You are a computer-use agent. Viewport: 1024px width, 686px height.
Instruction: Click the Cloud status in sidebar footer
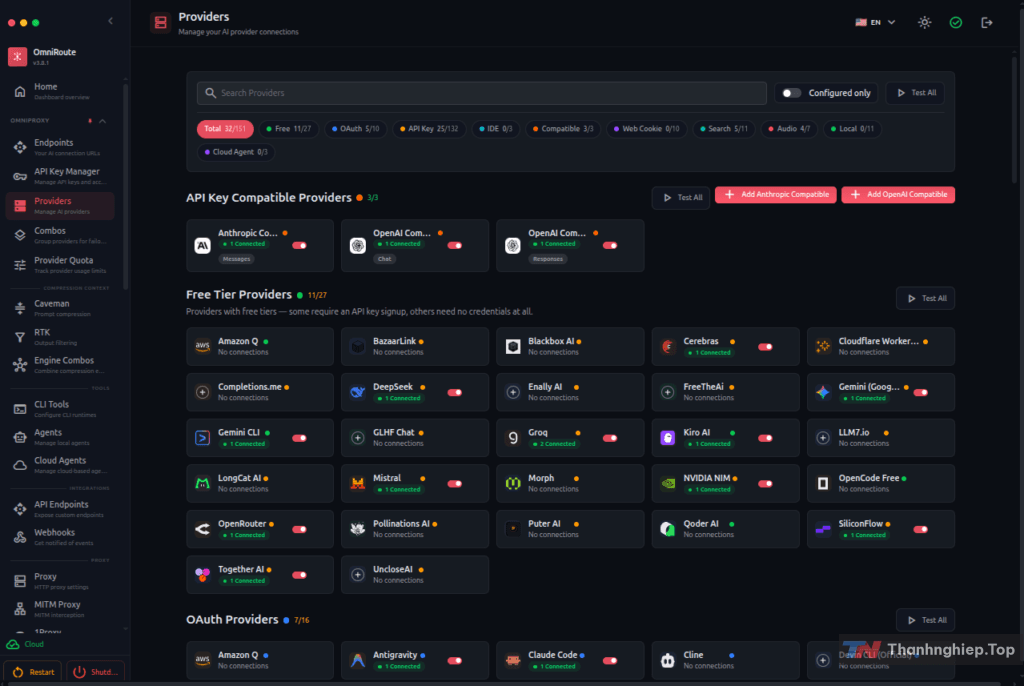(x=25, y=644)
